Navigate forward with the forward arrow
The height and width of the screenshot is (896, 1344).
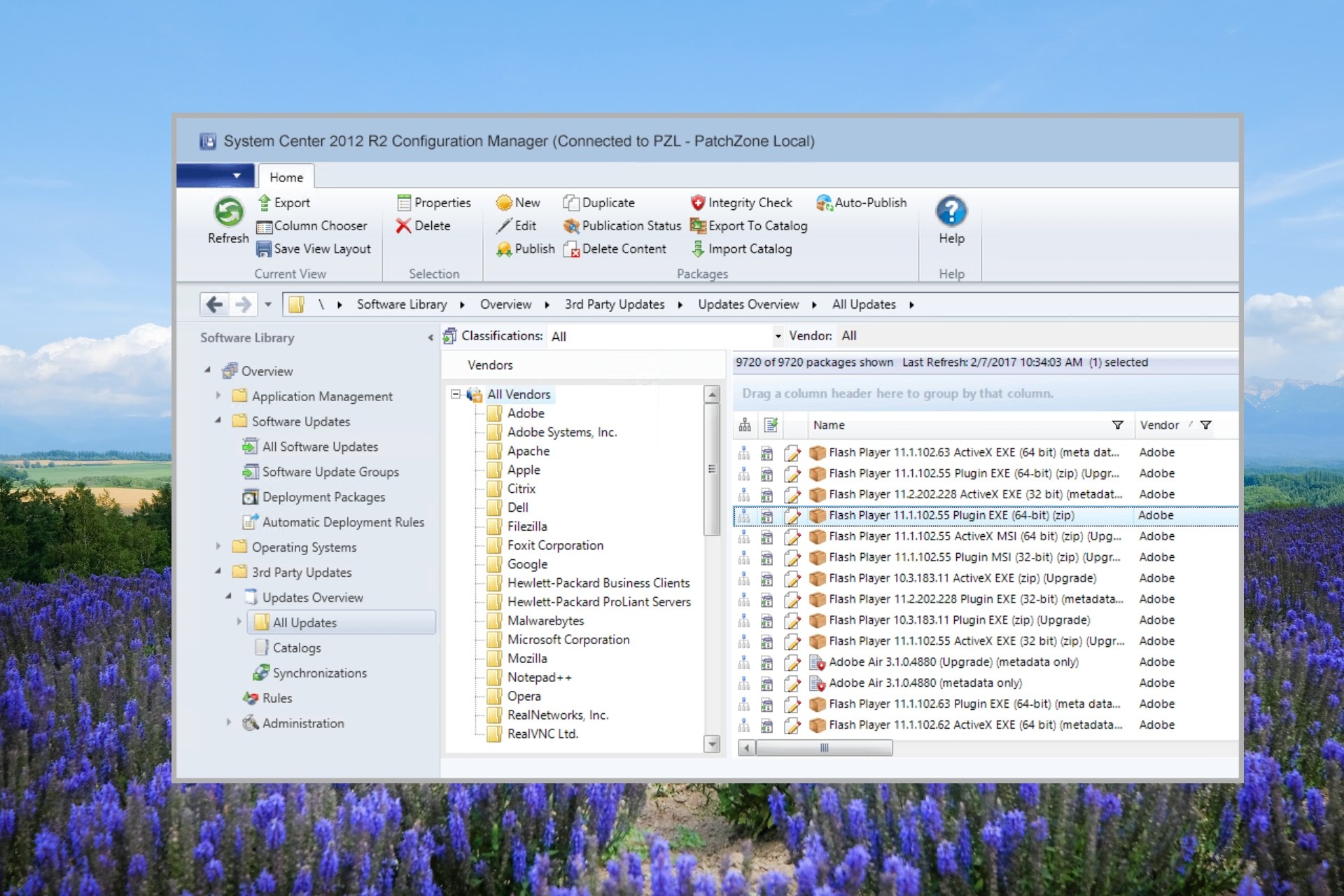click(243, 304)
